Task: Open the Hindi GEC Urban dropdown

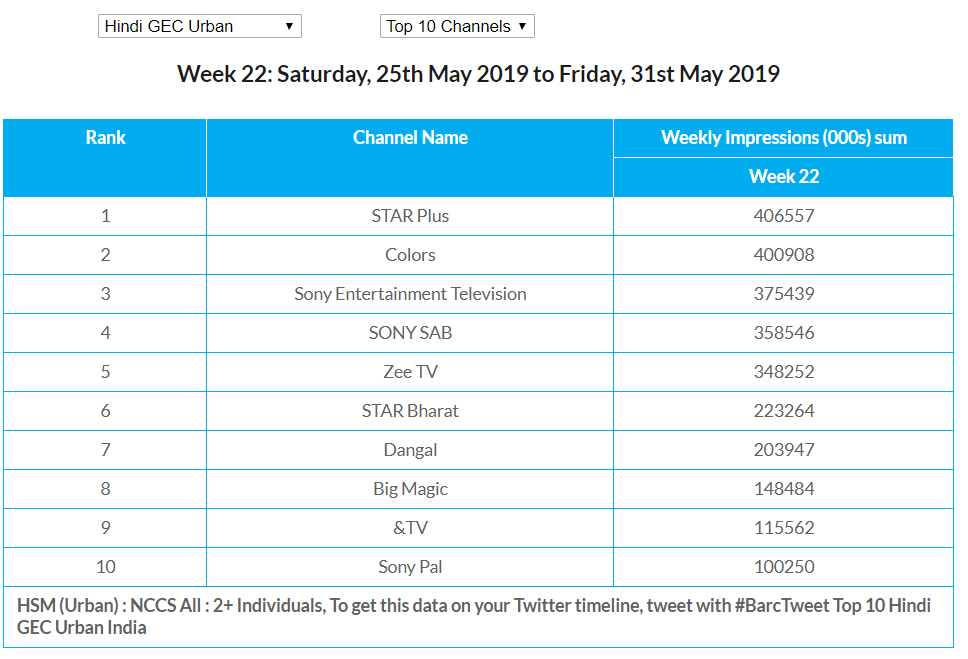Action: (199, 27)
